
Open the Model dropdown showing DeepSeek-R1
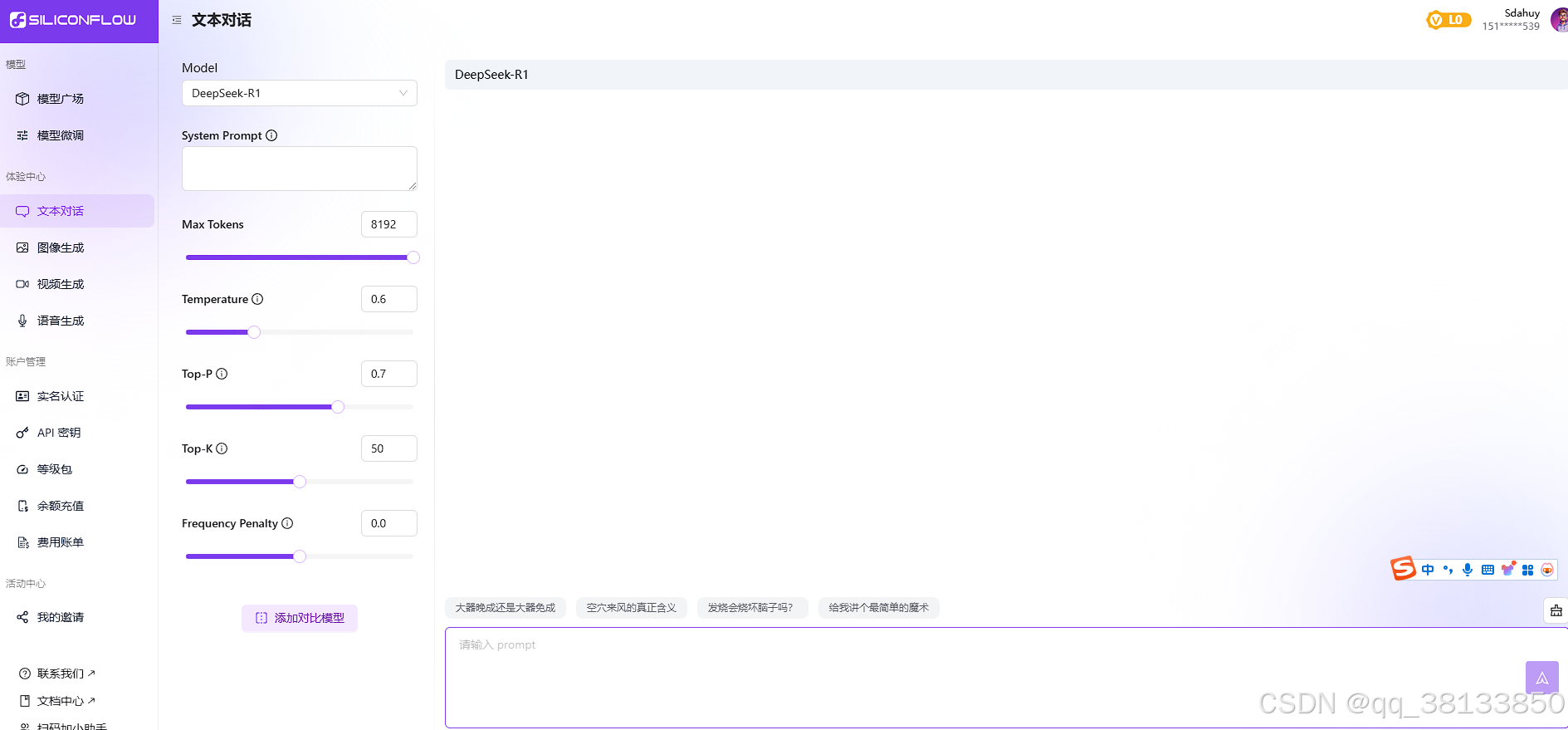[x=300, y=93]
